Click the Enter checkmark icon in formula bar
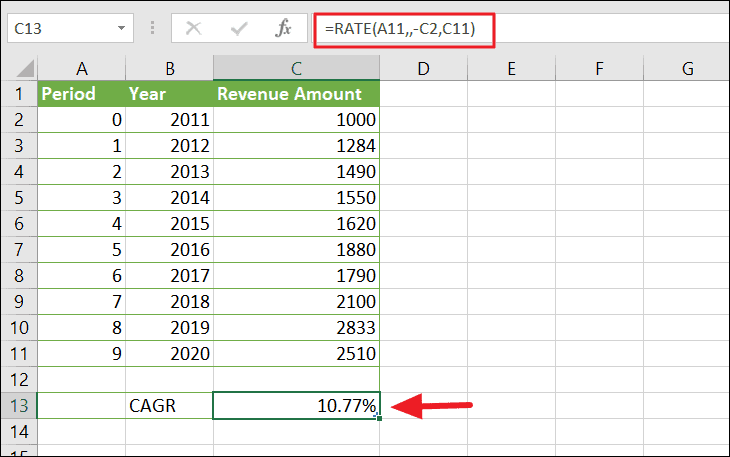 [239, 29]
